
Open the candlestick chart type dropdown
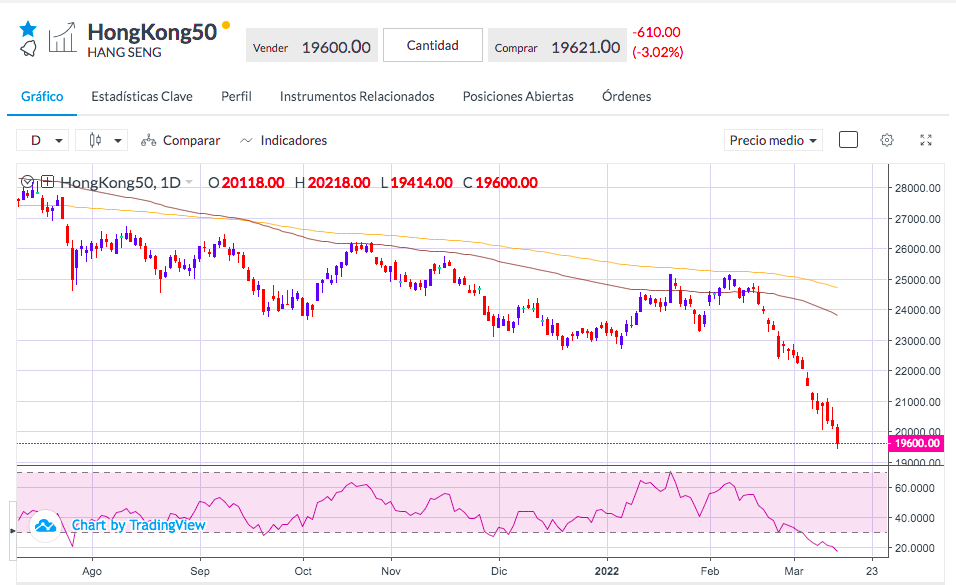[101, 140]
